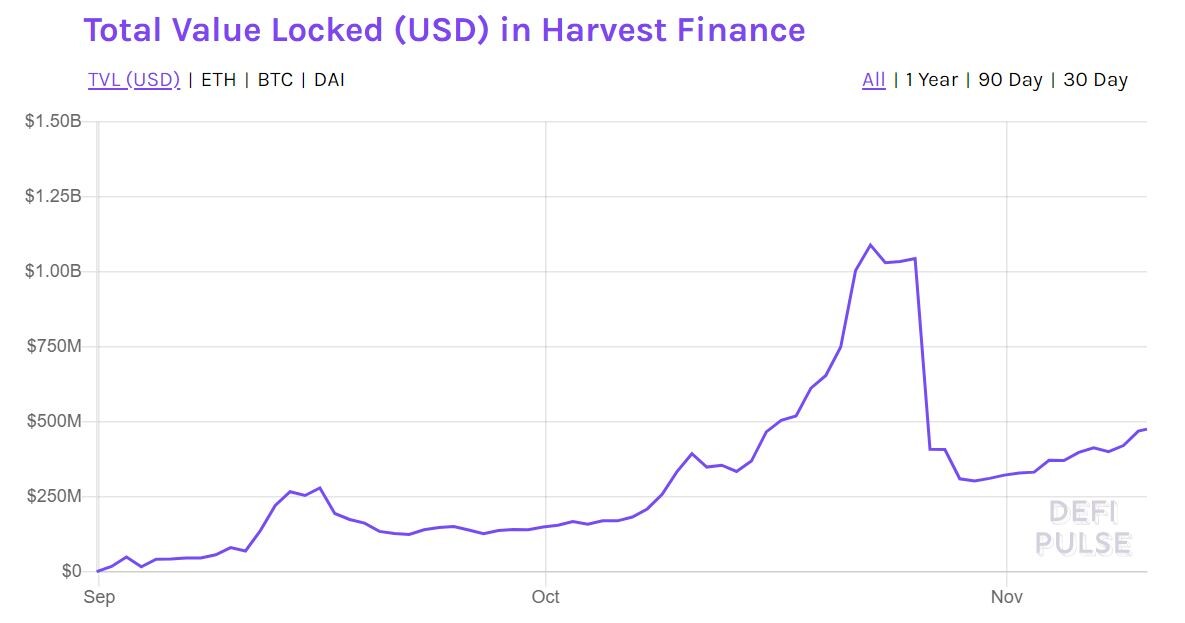
Task: Choose the All time range
Action: pos(874,80)
